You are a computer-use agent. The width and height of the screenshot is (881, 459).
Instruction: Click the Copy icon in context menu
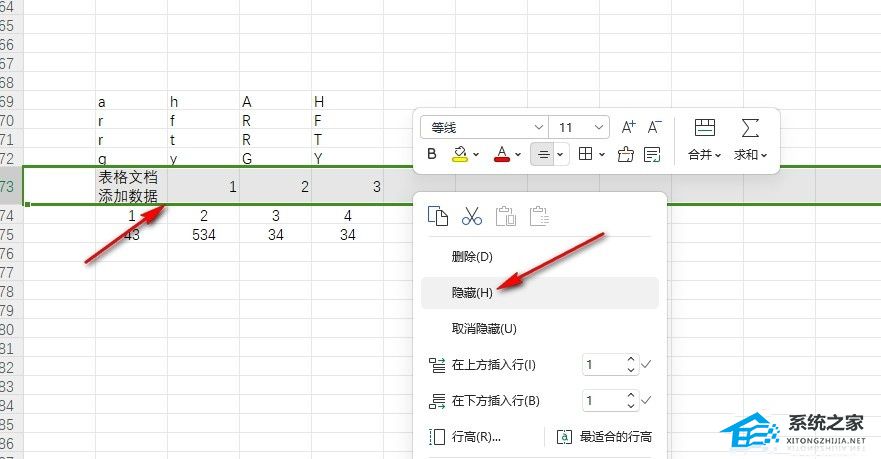coord(438,216)
